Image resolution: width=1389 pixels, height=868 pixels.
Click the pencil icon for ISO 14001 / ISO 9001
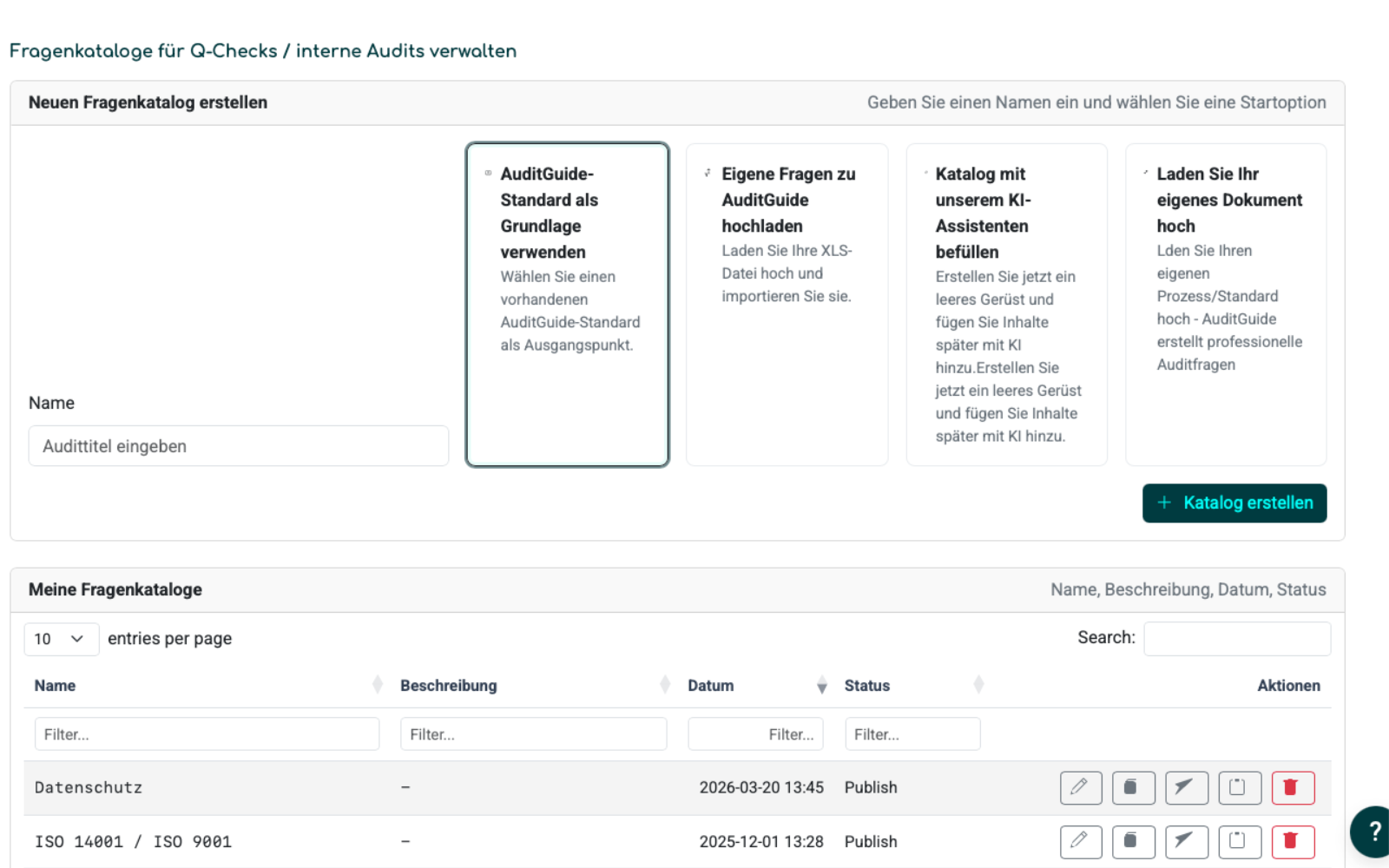1080,841
